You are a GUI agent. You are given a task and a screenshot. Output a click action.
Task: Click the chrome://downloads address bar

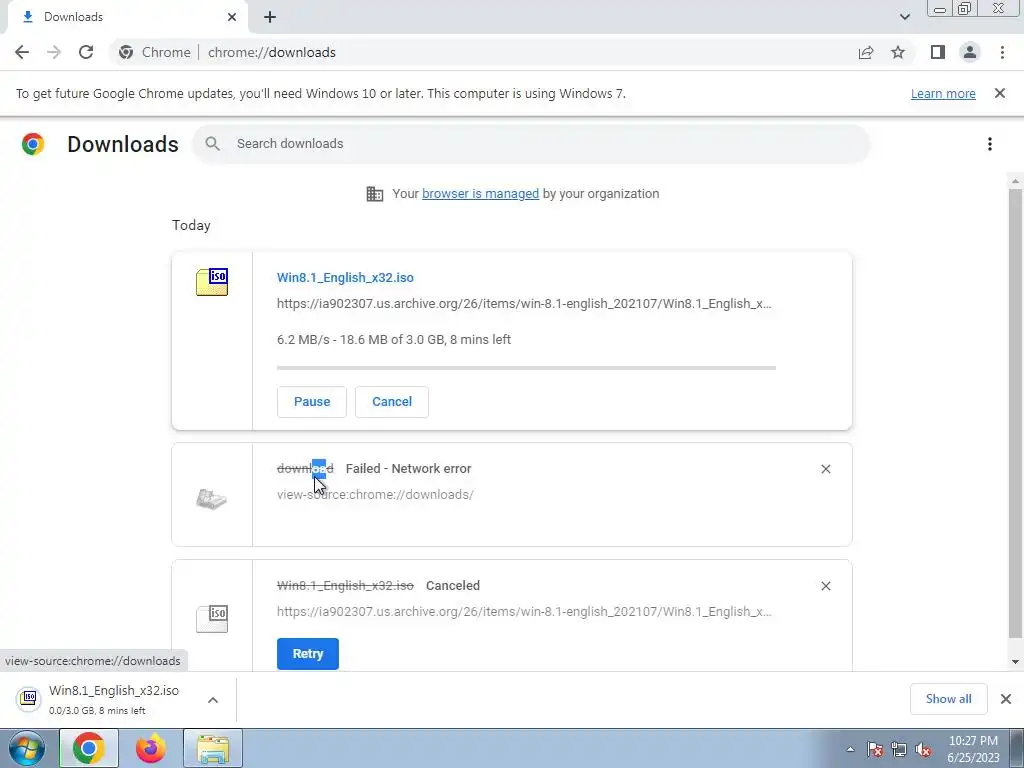pyautogui.click(x=272, y=52)
